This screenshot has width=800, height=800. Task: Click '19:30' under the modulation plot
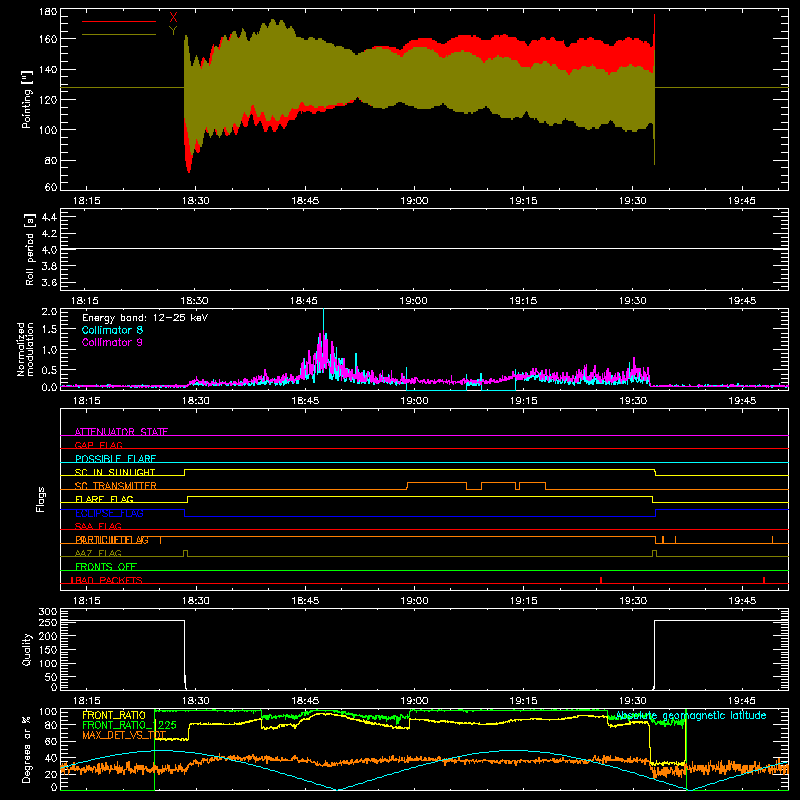click(x=633, y=401)
